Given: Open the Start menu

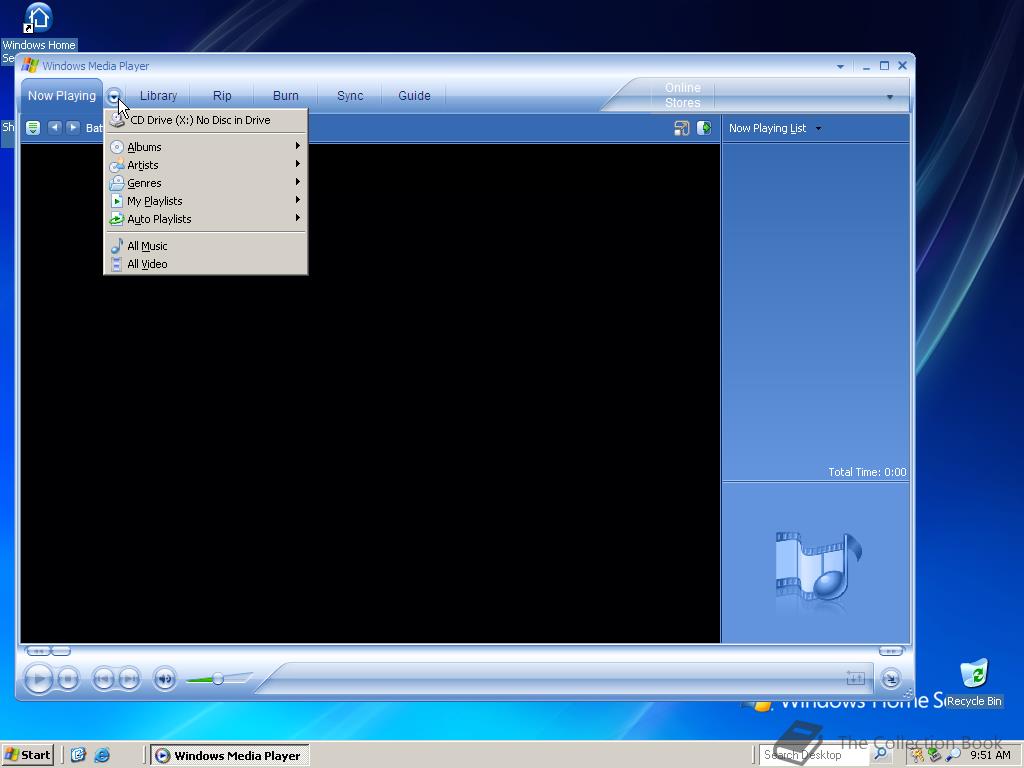Looking at the screenshot, I should tap(27, 755).
